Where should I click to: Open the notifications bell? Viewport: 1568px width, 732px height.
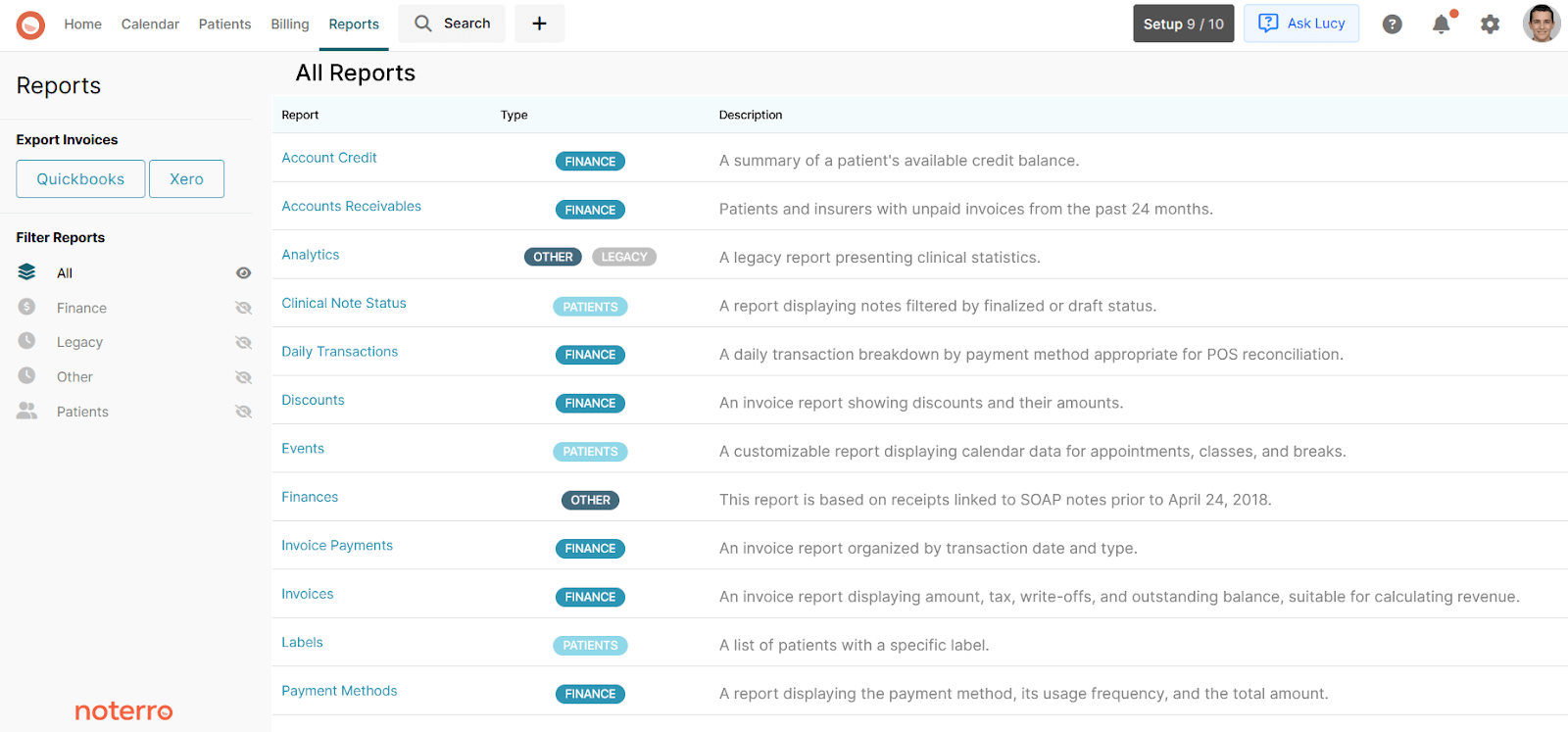click(x=1441, y=24)
